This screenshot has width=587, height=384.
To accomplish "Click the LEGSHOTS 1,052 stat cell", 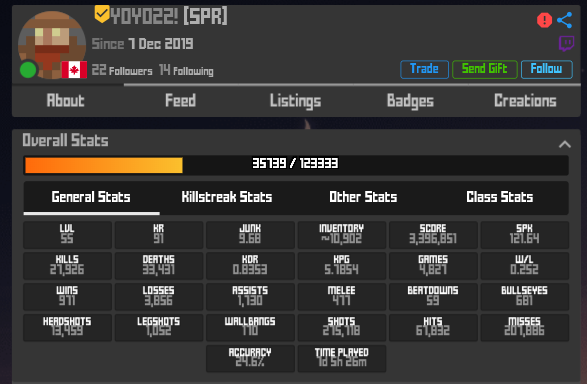I will coord(159,327).
